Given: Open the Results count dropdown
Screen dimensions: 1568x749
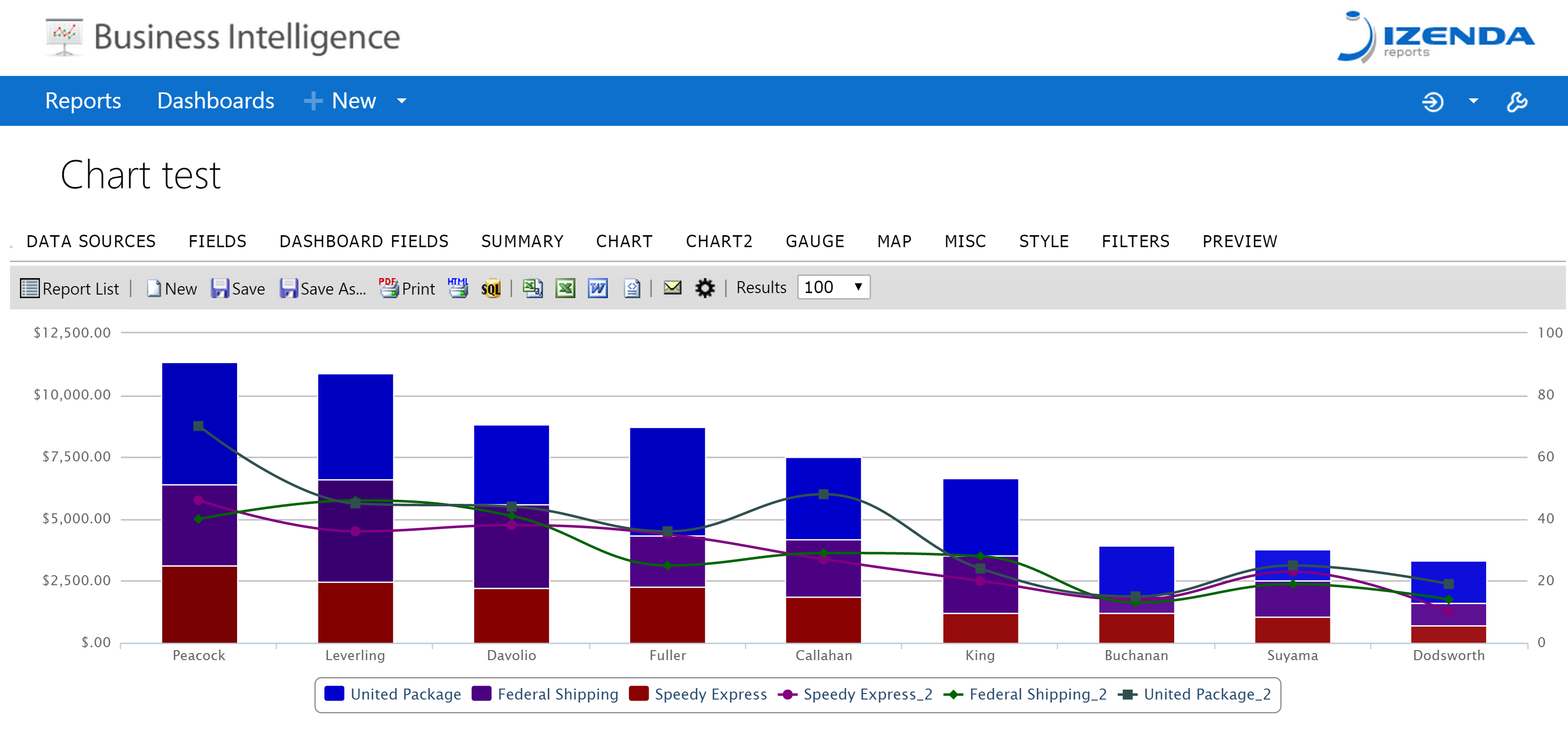Looking at the screenshot, I should [x=833, y=288].
